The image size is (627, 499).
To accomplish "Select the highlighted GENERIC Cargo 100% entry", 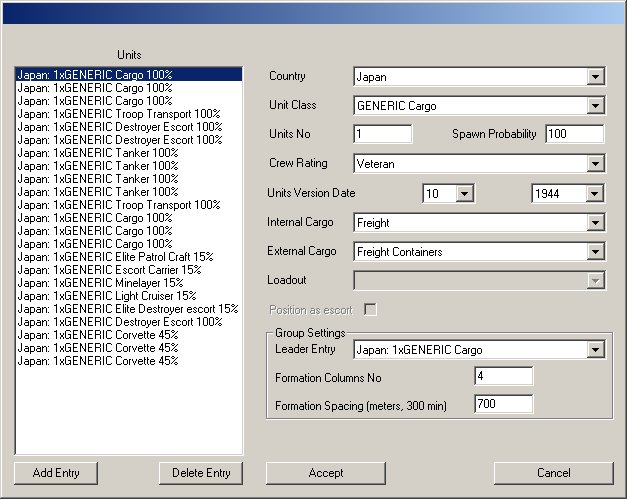I will pyautogui.click(x=129, y=75).
